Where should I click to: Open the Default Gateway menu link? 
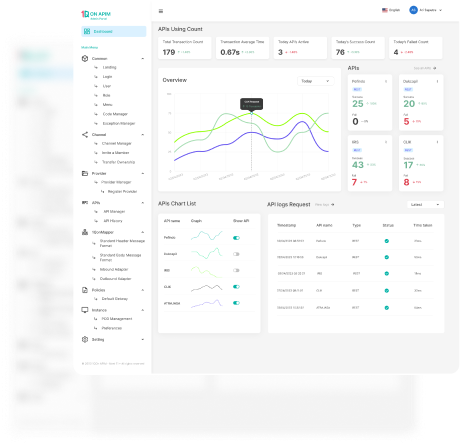click(115, 299)
